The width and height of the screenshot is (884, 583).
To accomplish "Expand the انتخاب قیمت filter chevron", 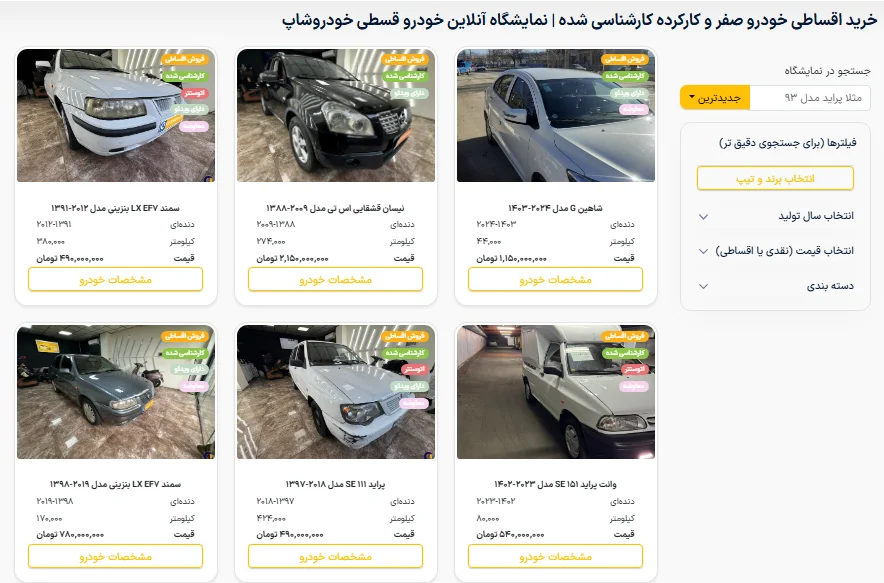I will pyautogui.click(x=703, y=251).
